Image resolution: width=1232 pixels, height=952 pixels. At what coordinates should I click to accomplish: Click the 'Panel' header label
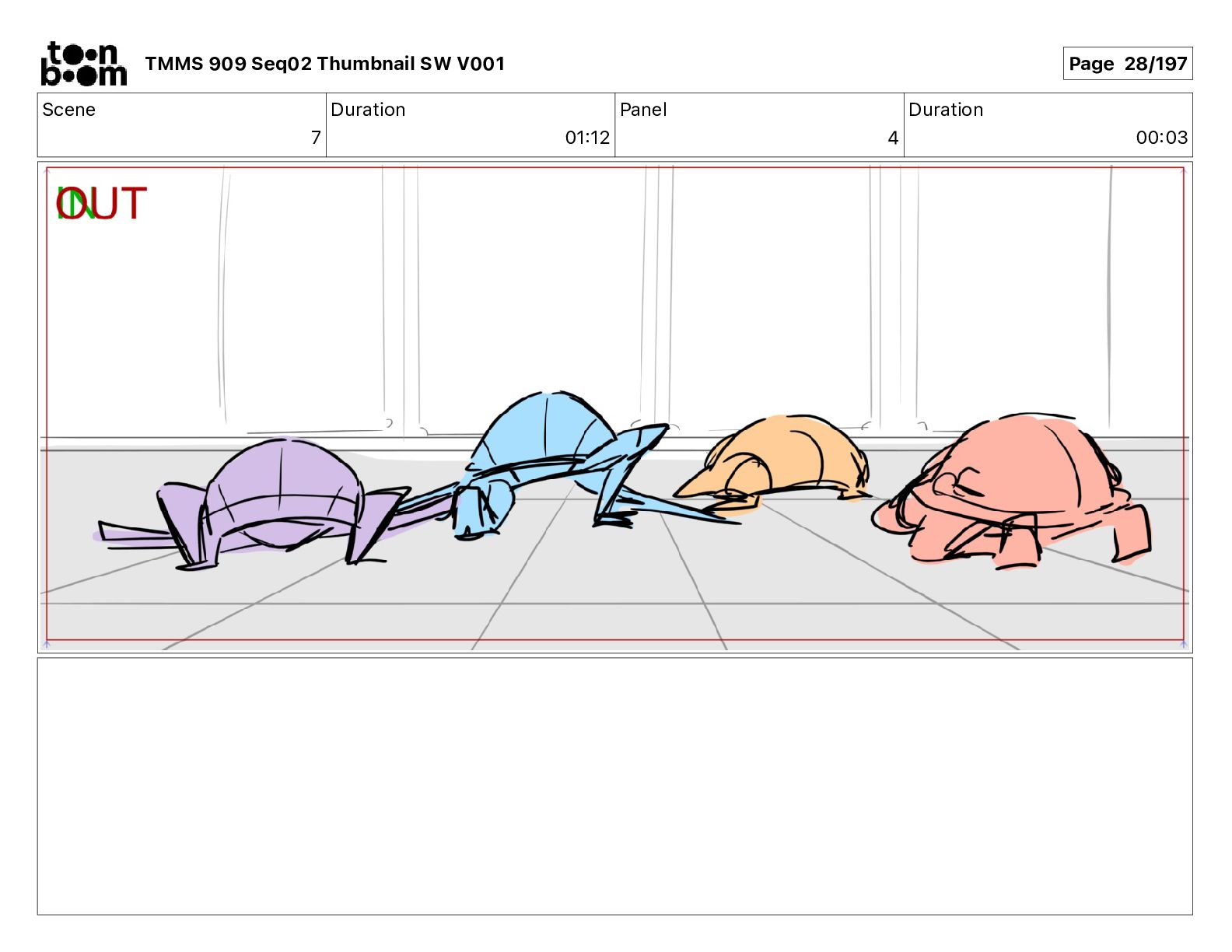pos(643,110)
